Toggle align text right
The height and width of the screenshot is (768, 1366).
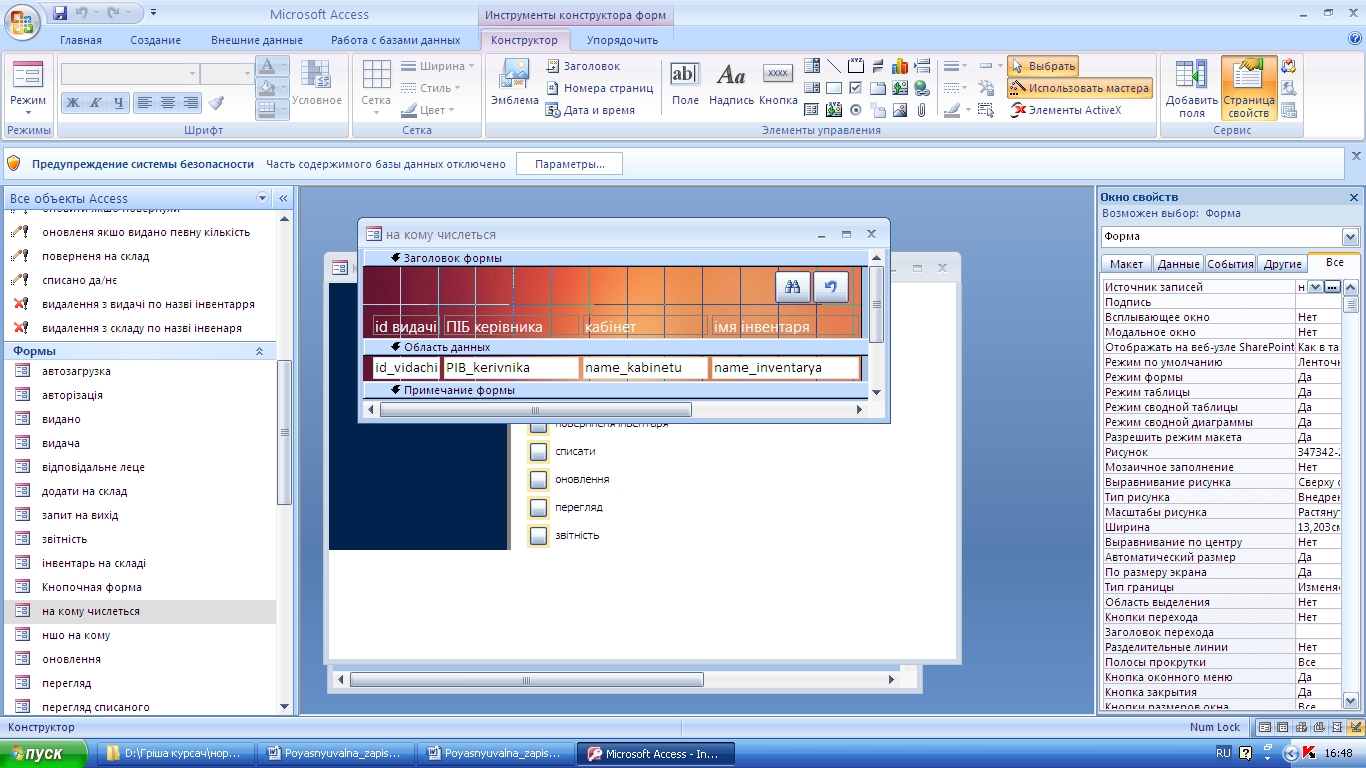[x=191, y=102]
